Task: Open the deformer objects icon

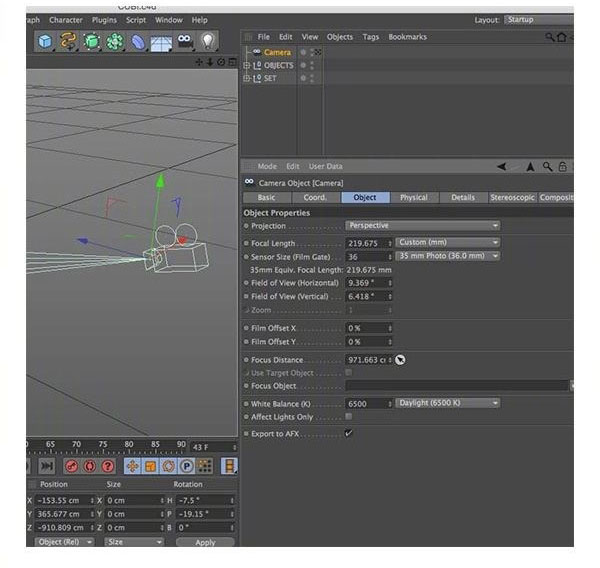Action: [x=138, y=41]
